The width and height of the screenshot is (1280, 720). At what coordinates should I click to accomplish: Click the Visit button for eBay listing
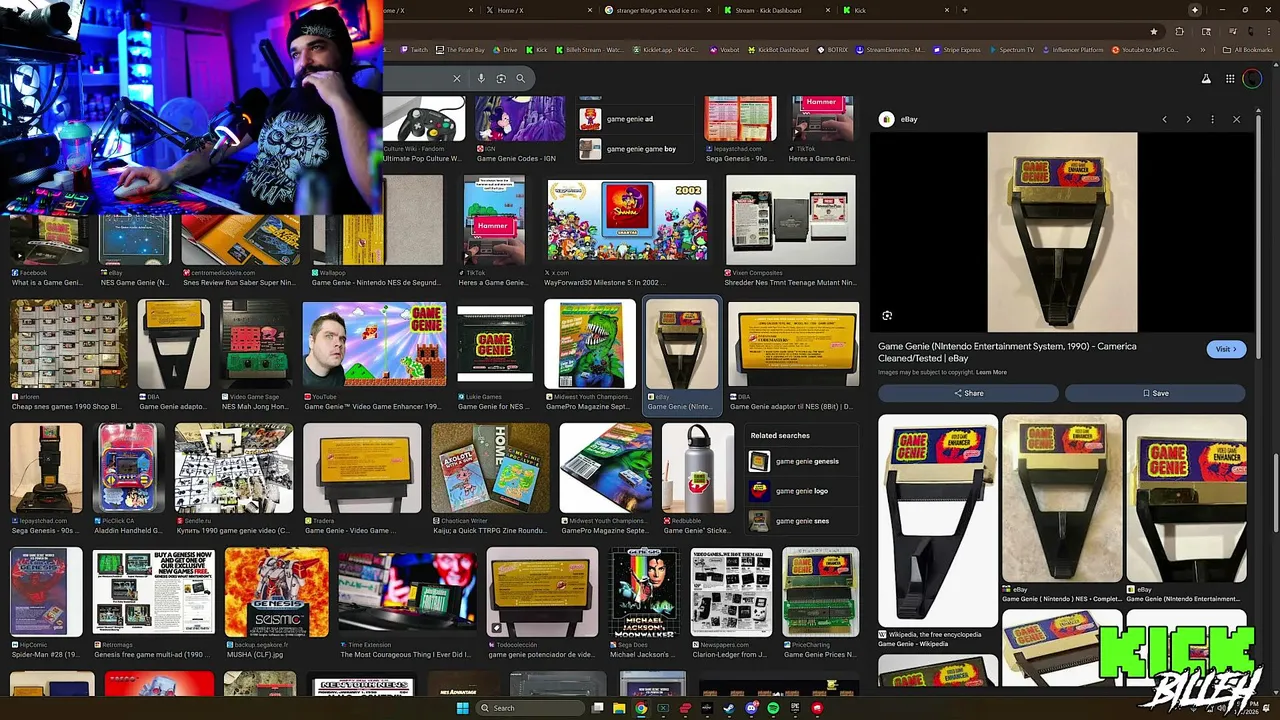tap(1226, 349)
